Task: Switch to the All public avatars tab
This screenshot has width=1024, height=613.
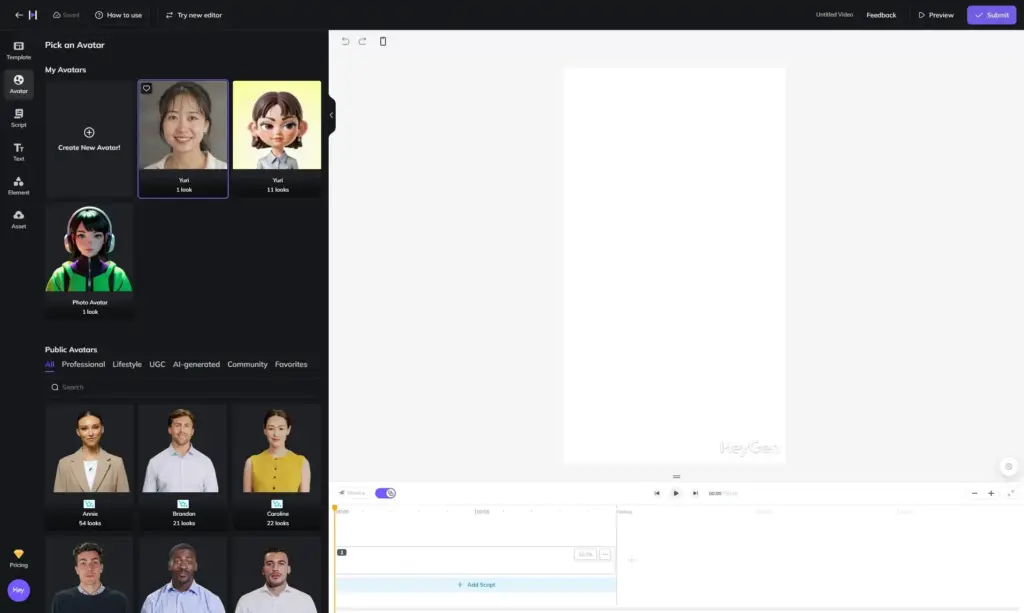Action: pyautogui.click(x=50, y=364)
